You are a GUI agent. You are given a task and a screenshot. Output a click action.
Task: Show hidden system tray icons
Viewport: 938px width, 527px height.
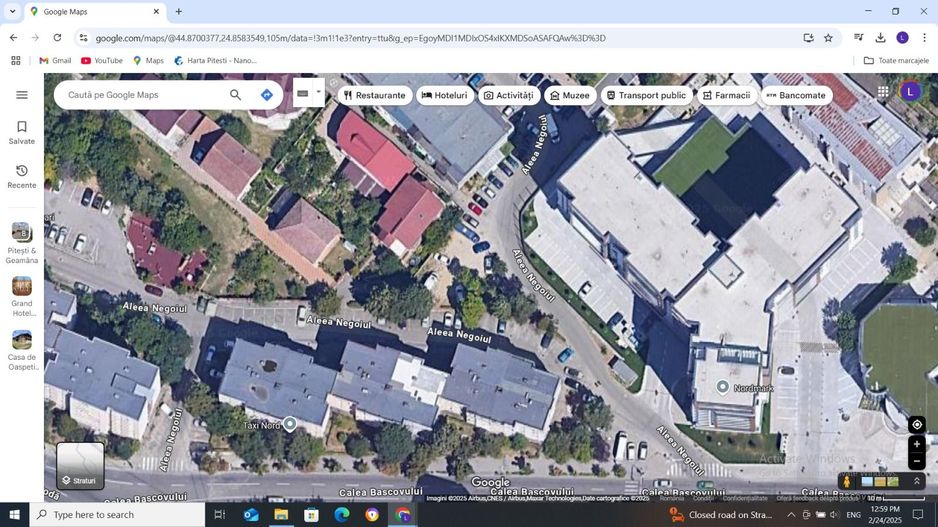[791, 514]
